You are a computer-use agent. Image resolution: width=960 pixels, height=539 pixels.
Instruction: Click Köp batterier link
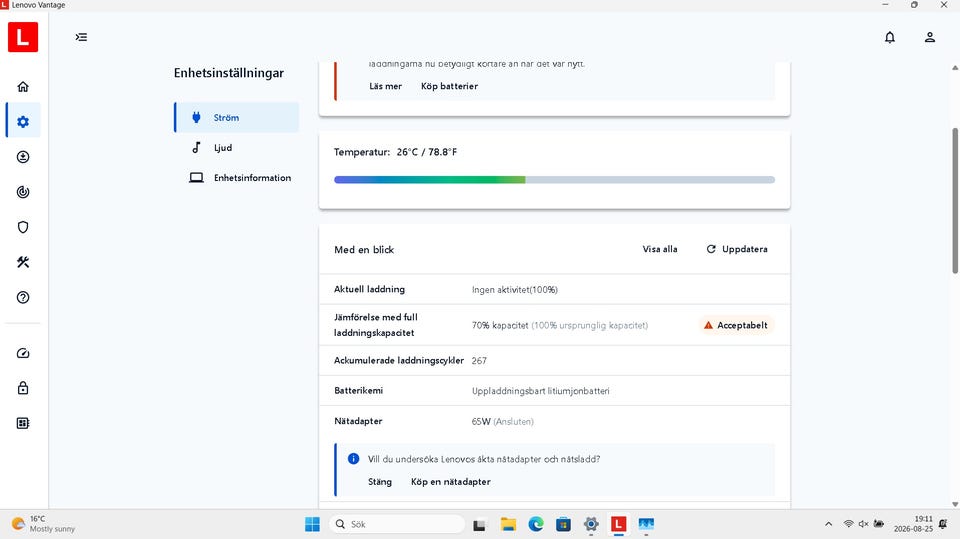(x=449, y=86)
